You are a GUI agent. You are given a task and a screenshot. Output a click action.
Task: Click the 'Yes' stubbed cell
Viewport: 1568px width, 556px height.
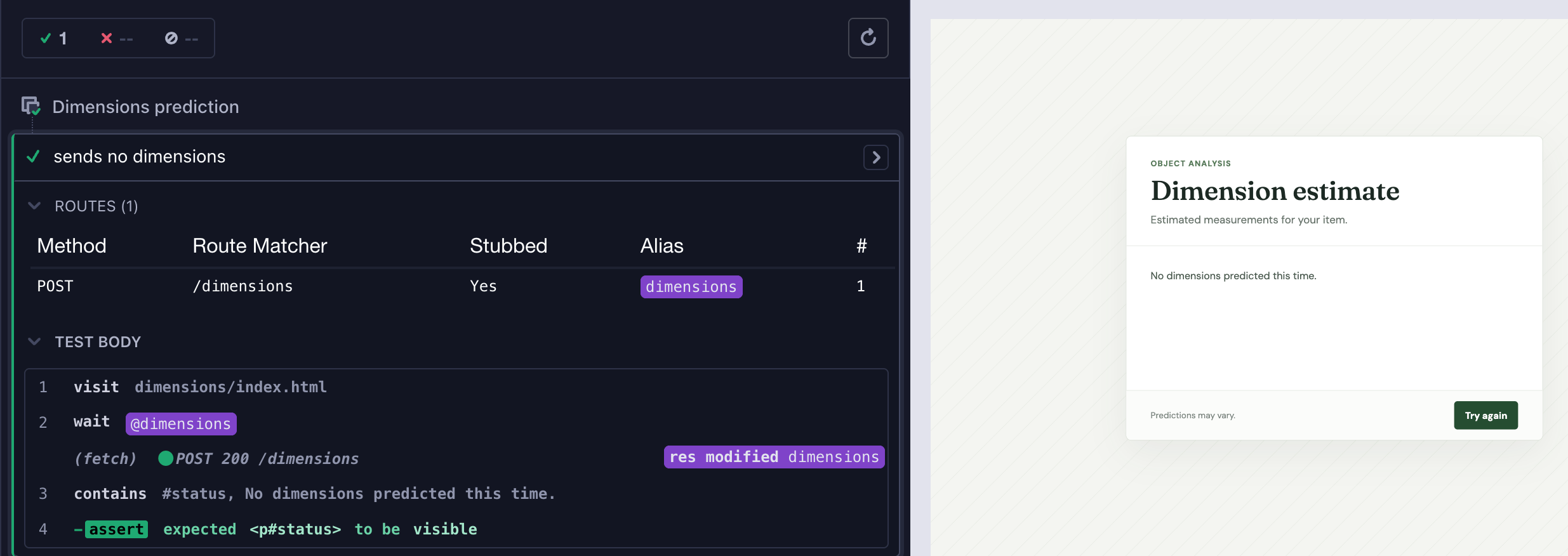tap(483, 286)
